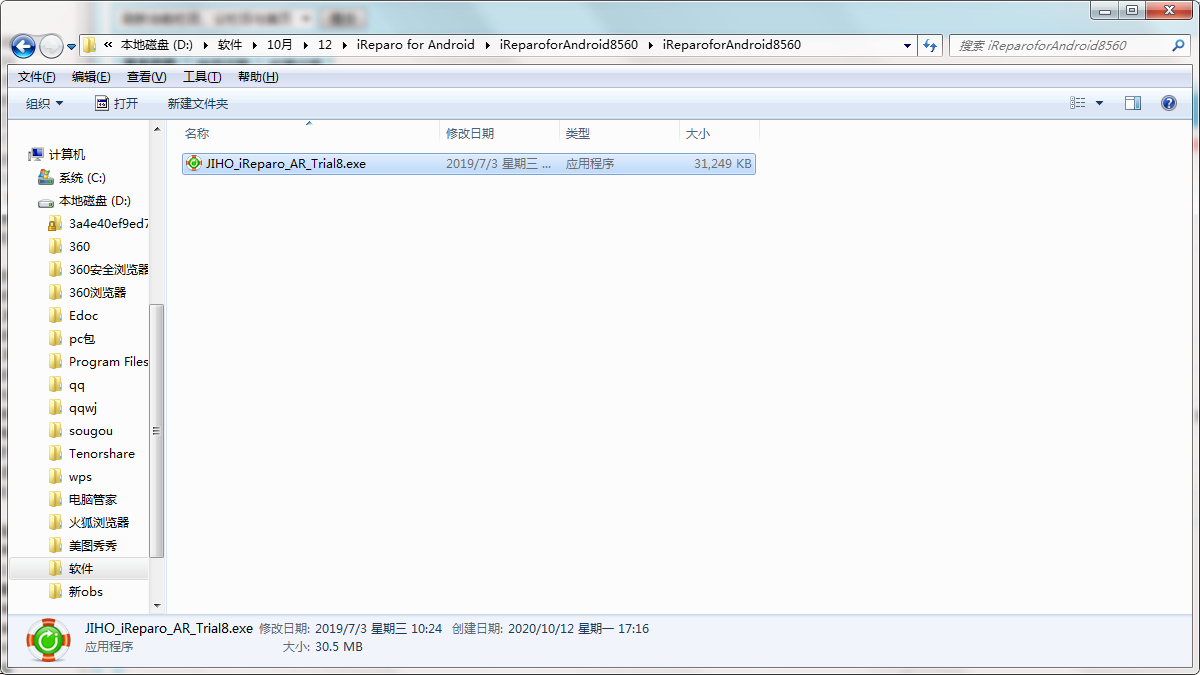Select the 火狐浏览器 folder

[99, 522]
